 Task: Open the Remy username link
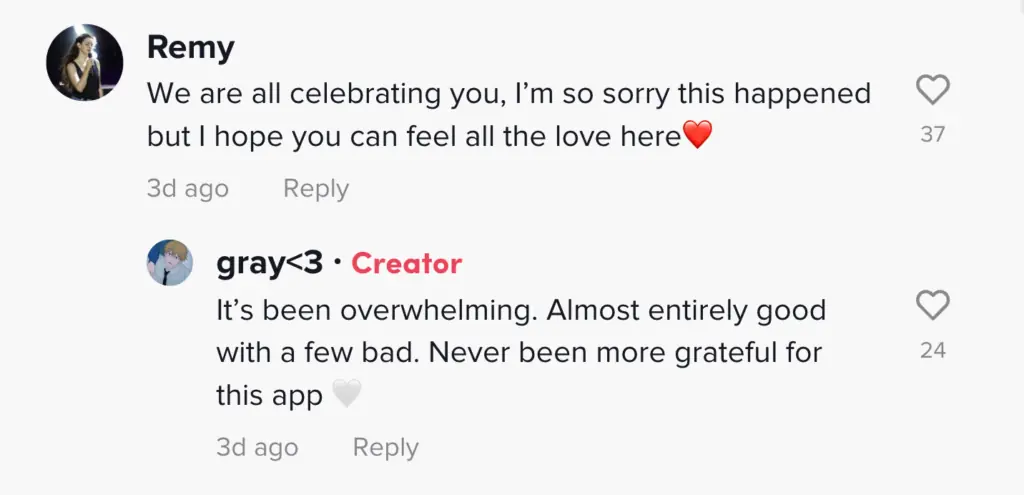[190, 47]
